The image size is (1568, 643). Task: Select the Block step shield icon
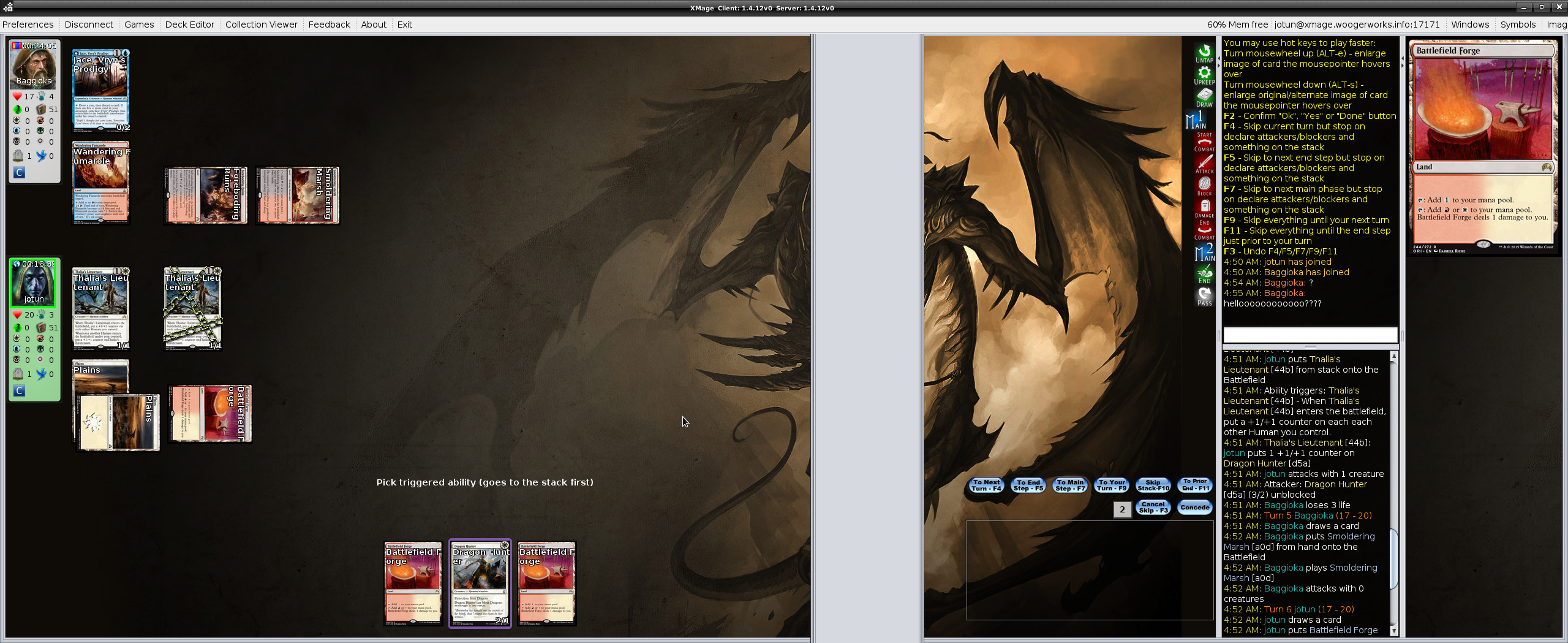(x=1204, y=186)
